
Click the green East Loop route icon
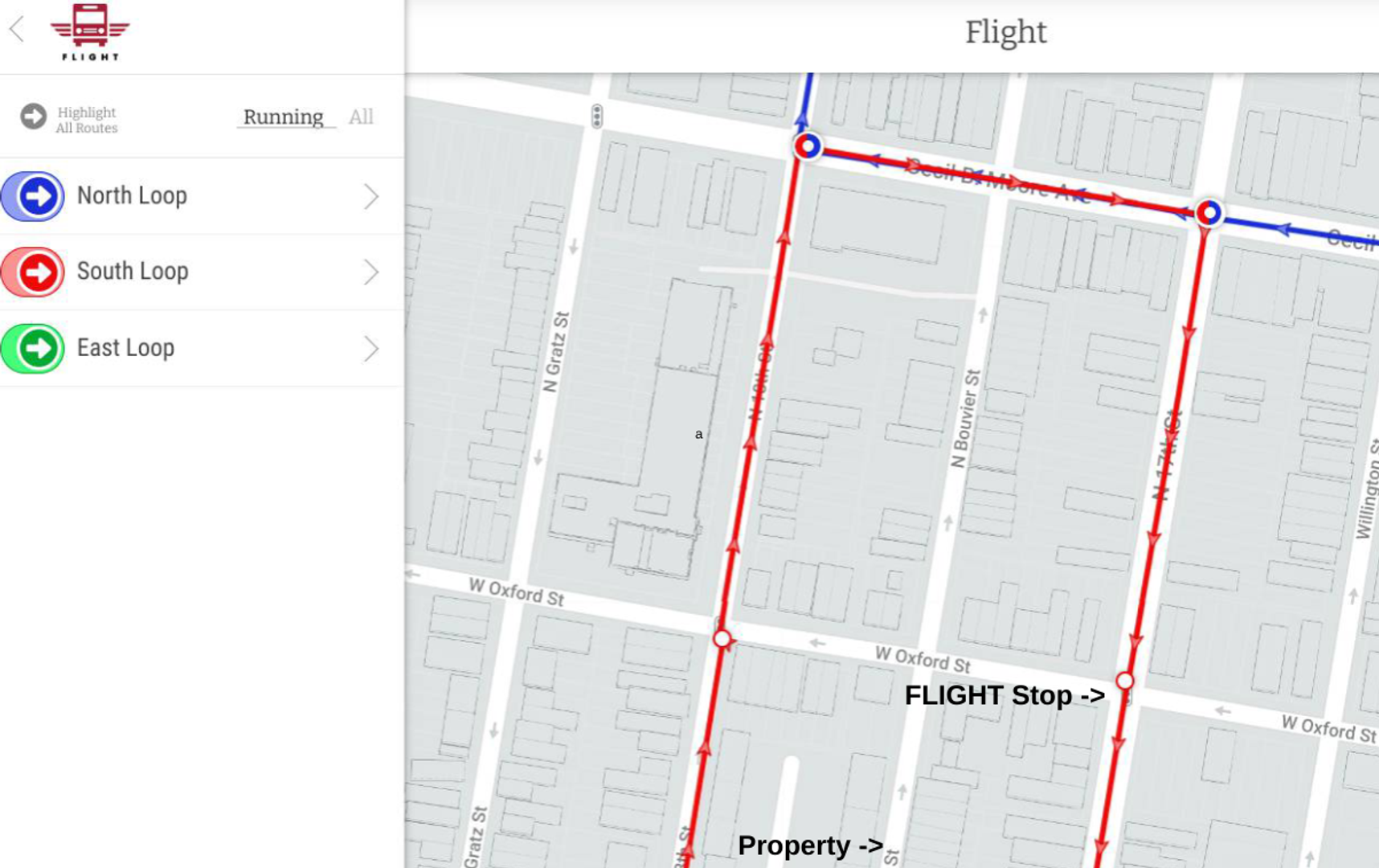35,348
